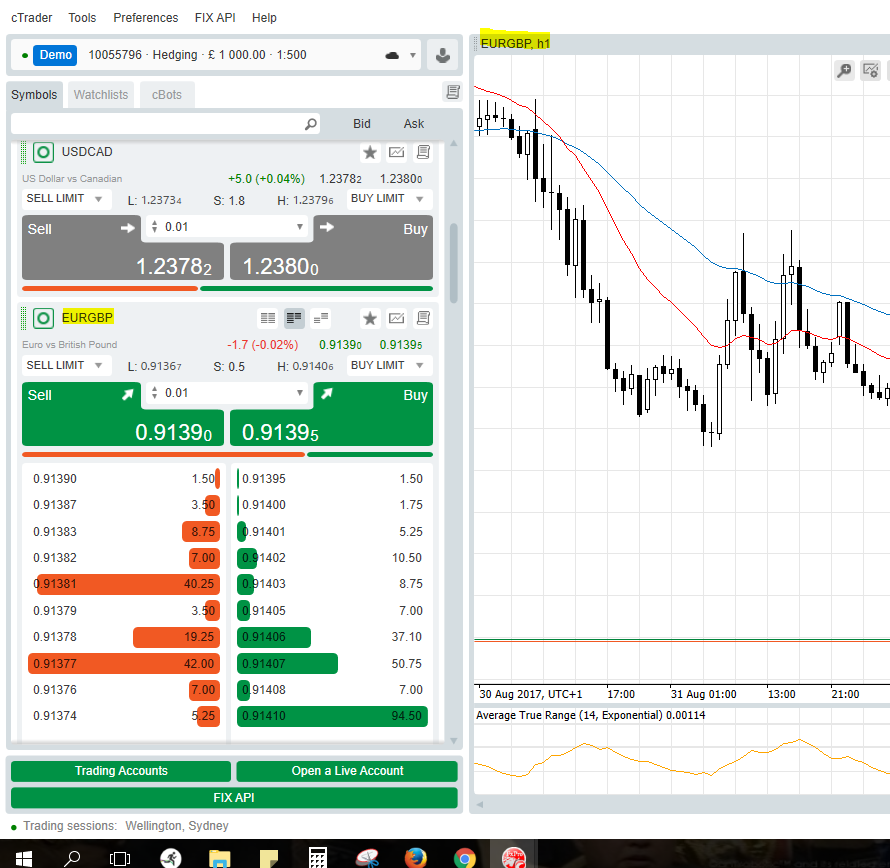The image size is (890, 868).
Task: Click the download tray icon beside account selector
Action: [x=443, y=55]
